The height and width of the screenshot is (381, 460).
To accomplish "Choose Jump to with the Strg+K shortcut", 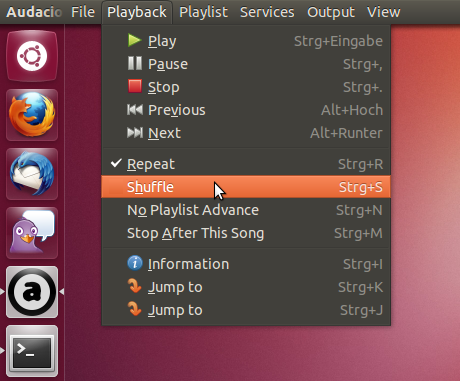I will 246,287.
